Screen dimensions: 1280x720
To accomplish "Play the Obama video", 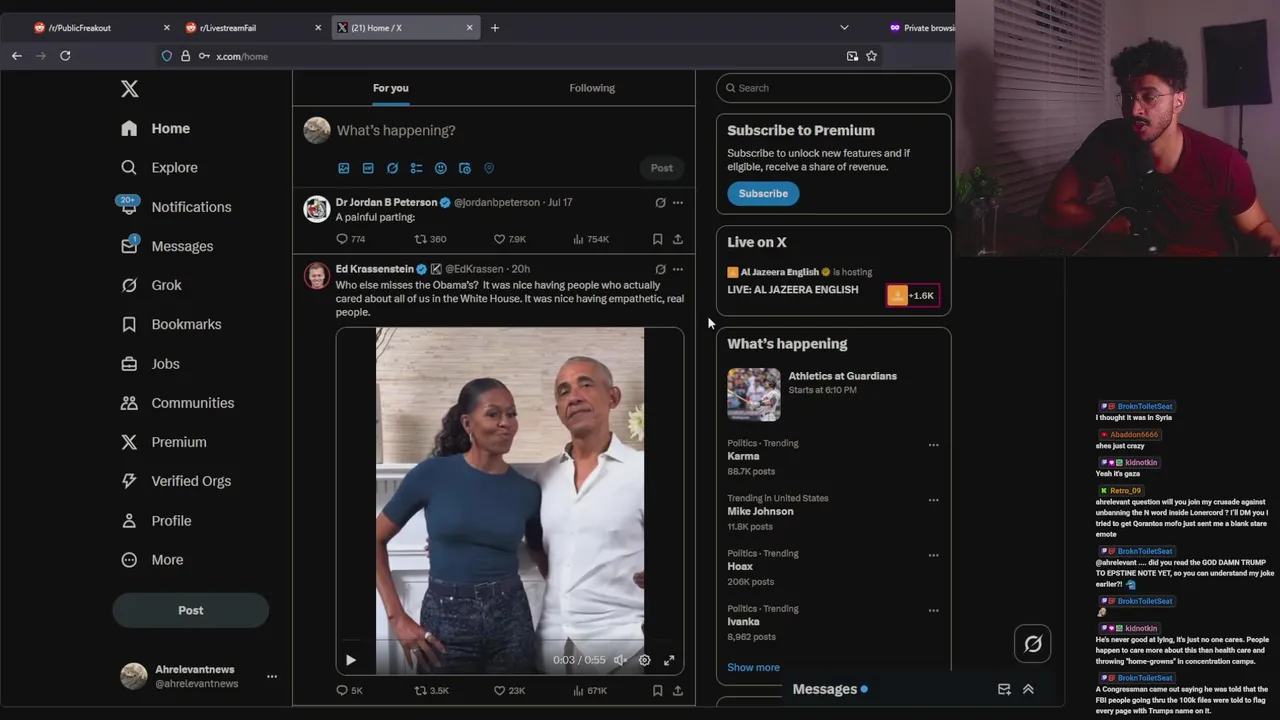I will pos(350,660).
